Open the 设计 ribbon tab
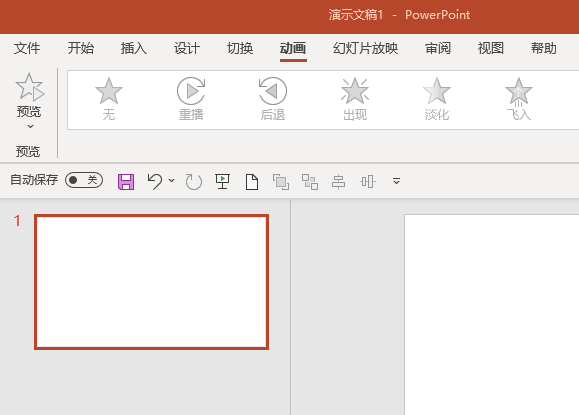This screenshot has height=415, width=579. [x=187, y=48]
